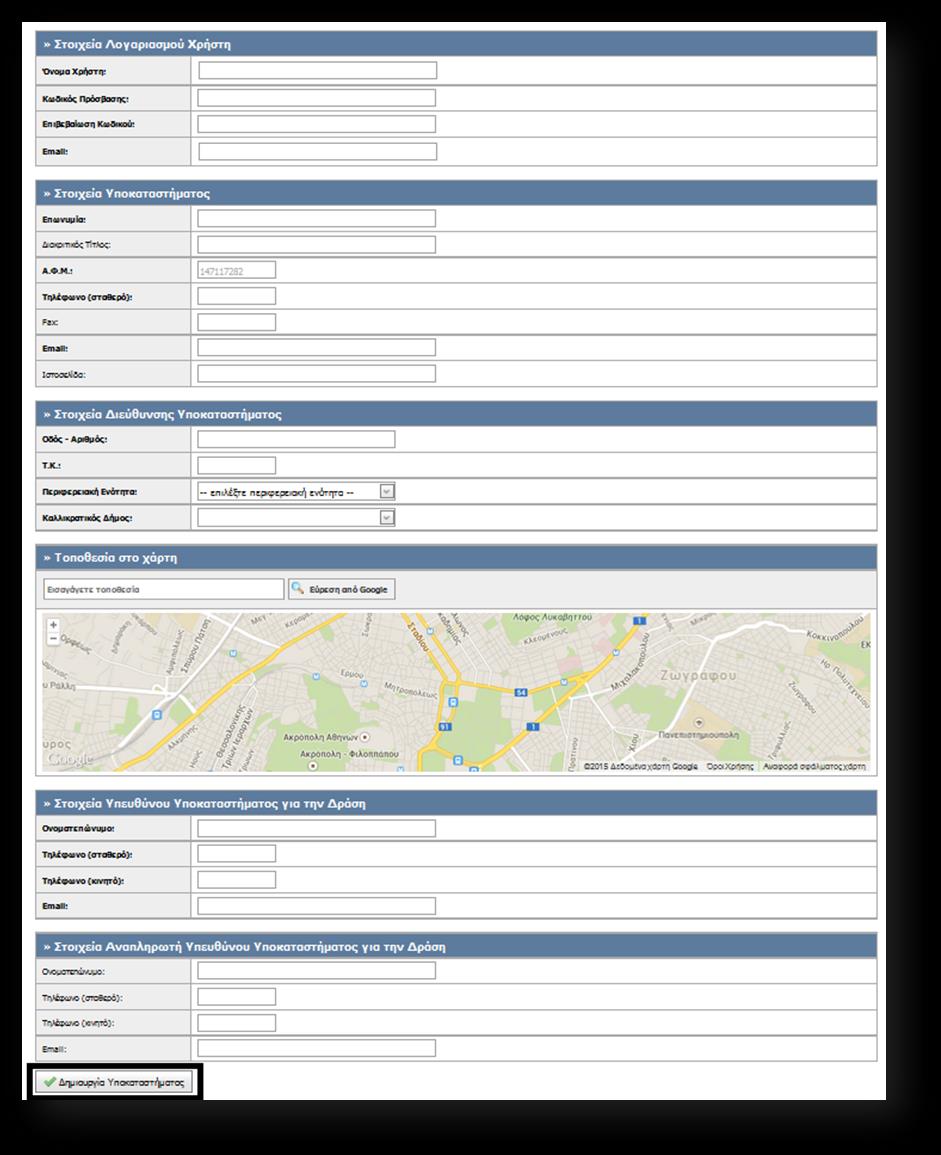Click the Κωδικός Πρόσβασης field
This screenshot has width=941, height=1155.
click(x=317, y=98)
